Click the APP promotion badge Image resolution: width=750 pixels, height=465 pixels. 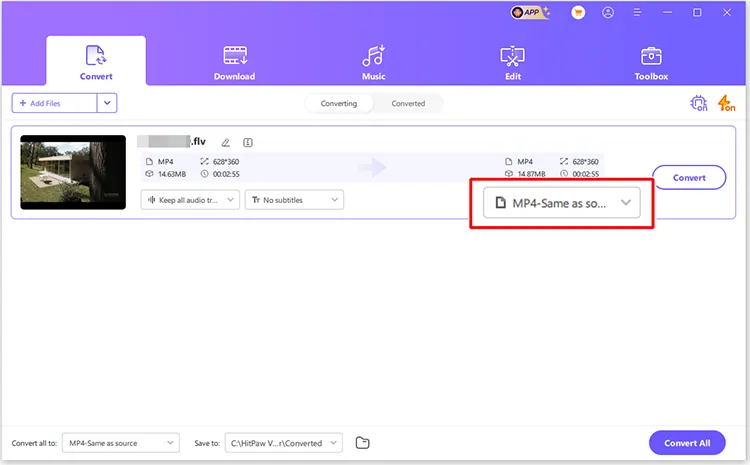coord(530,12)
